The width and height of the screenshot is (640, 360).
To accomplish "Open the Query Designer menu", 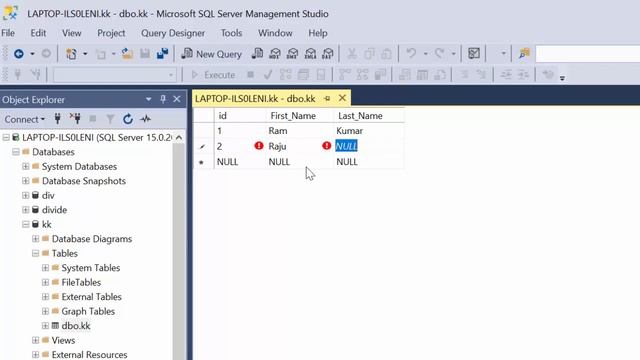I will [173, 33].
